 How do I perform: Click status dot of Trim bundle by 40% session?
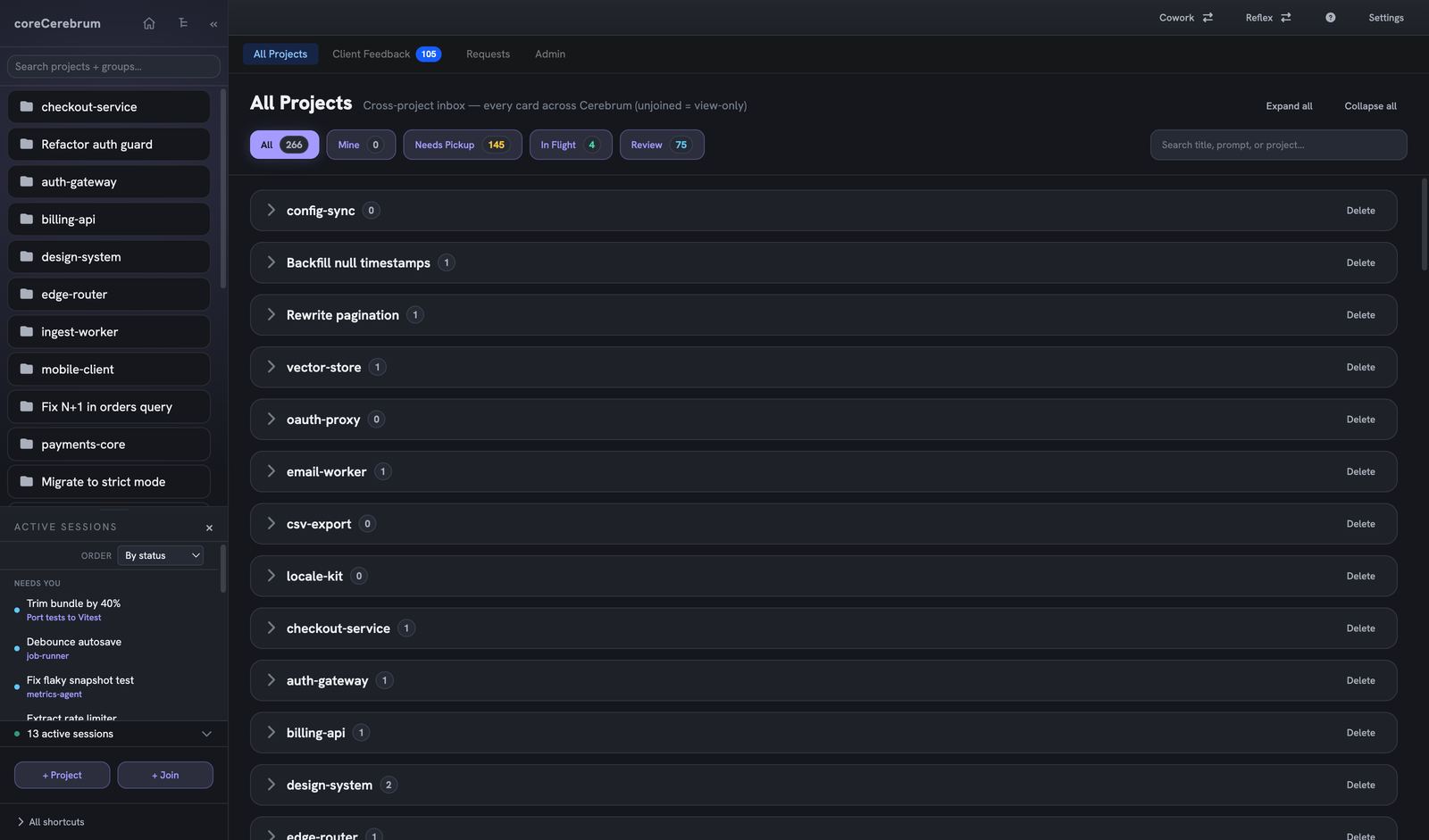[17, 611]
